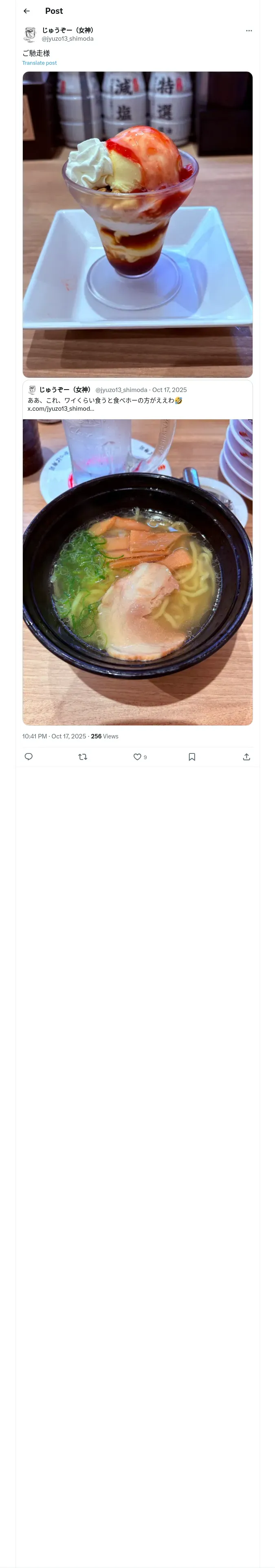The height and width of the screenshot is (1568, 275).
Task: Open the x.com/jyuzo13_shimod... link
Action: point(61,408)
